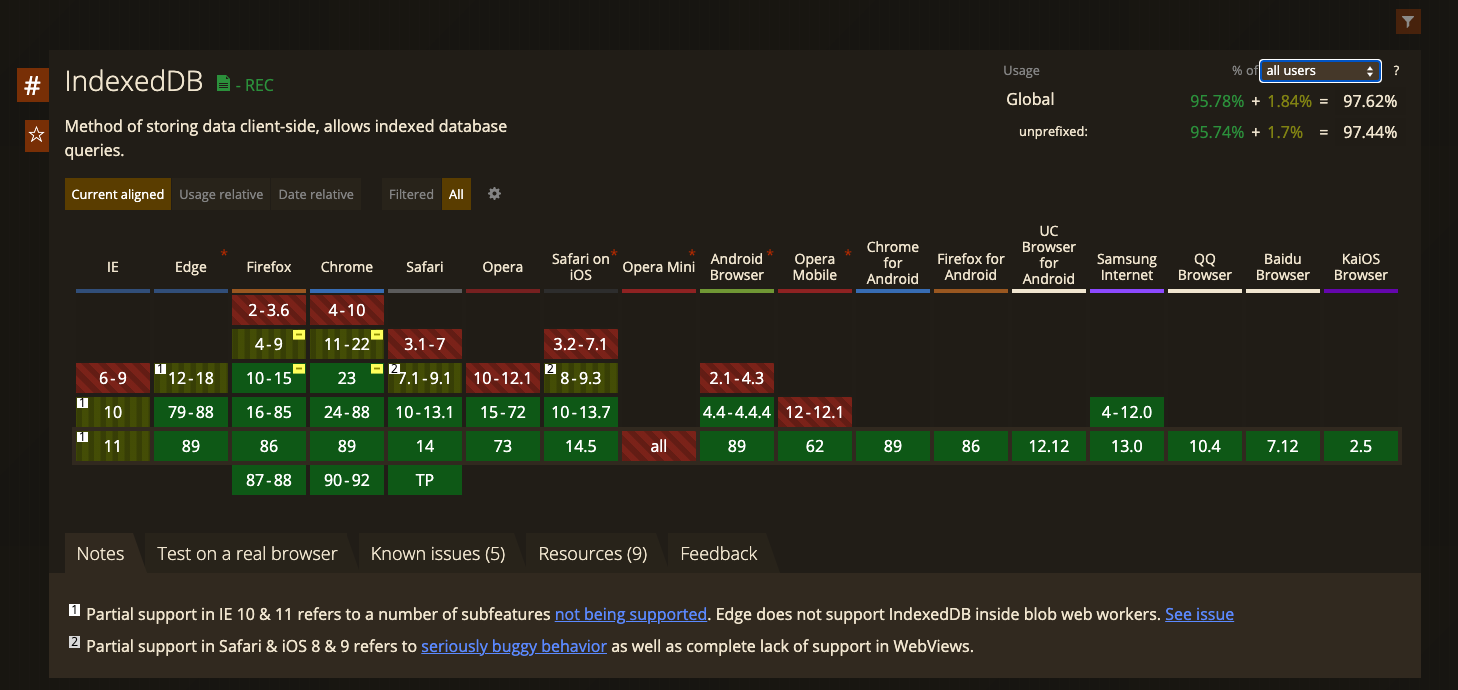
Task: Open the Test on a real browser tab
Action: coord(247,554)
